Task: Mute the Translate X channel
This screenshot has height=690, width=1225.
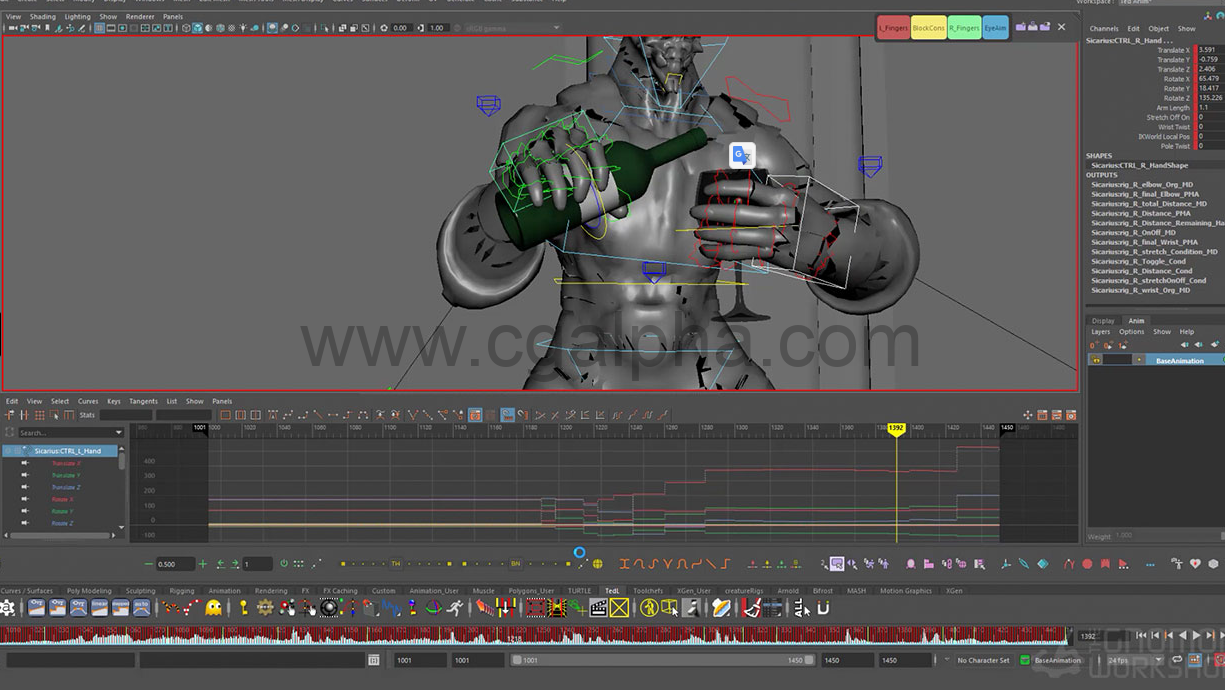Action: click(x=24, y=463)
